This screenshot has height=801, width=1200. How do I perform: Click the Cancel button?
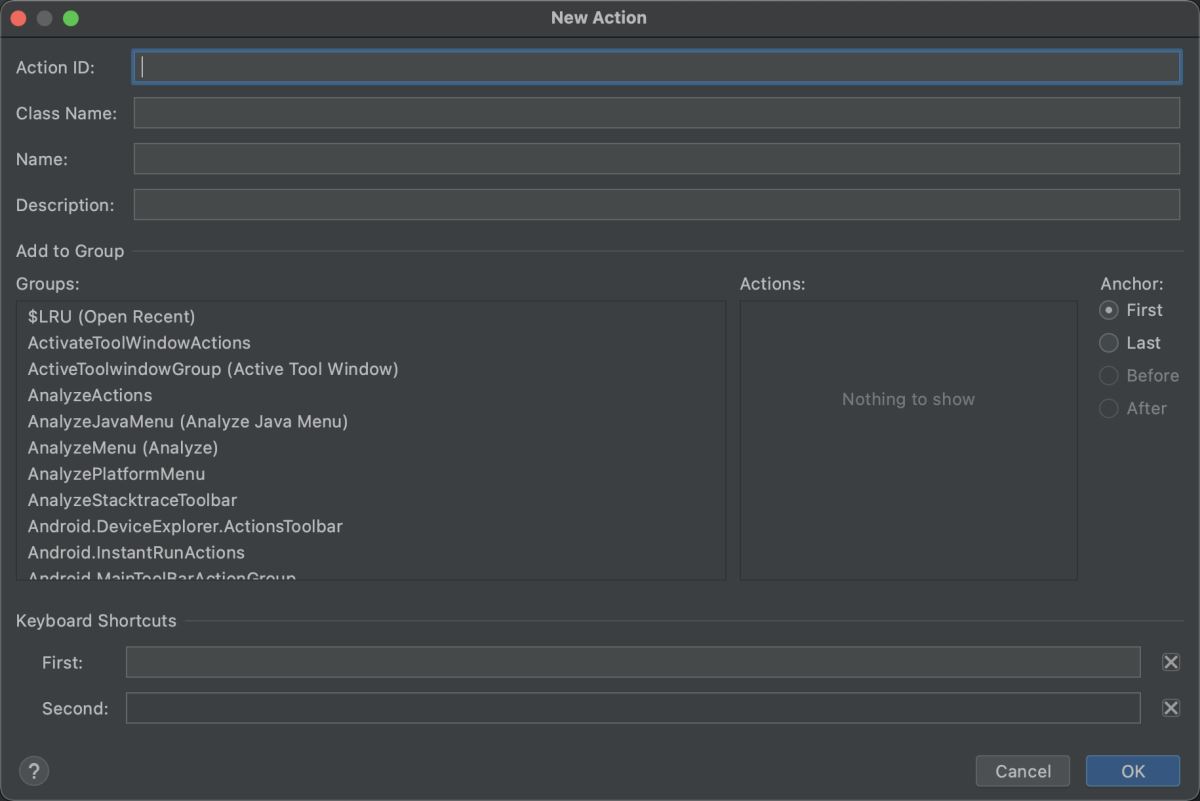[1022, 771]
